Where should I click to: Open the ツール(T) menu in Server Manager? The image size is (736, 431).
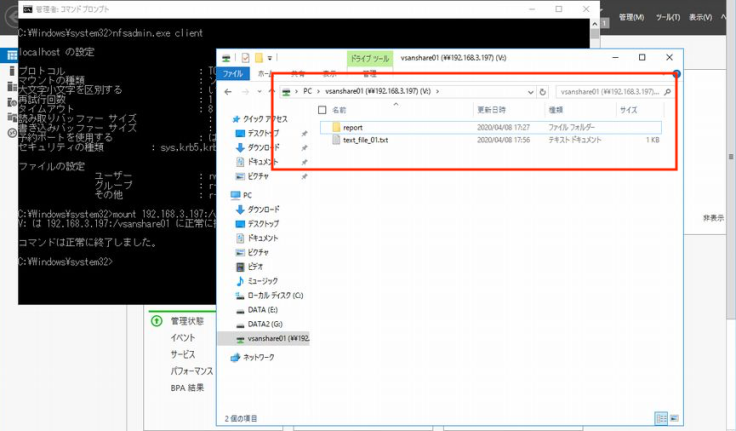[667, 17]
